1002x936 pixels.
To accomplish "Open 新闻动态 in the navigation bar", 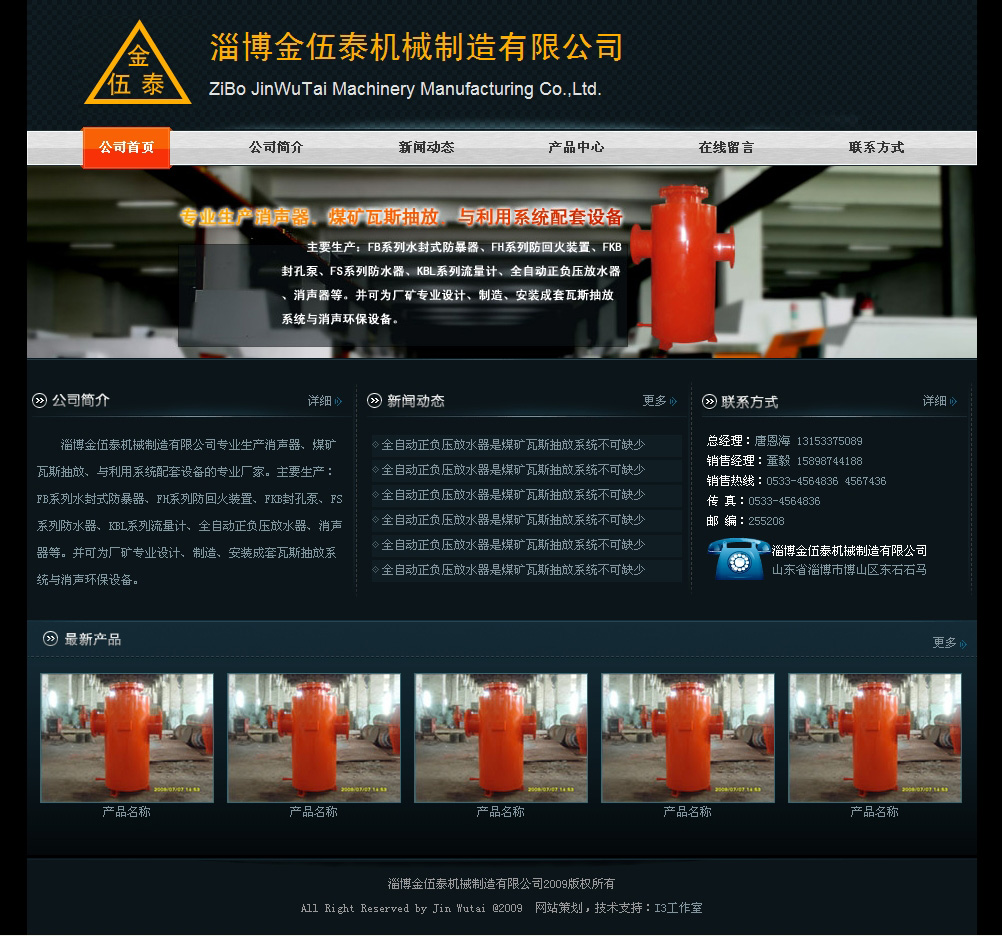I will pyautogui.click(x=426, y=148).
